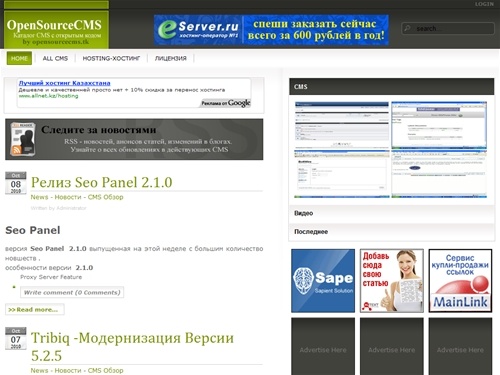Click the 'Proxy Server Feature' text
The image size is (500, 375).
tap(51, 277)
